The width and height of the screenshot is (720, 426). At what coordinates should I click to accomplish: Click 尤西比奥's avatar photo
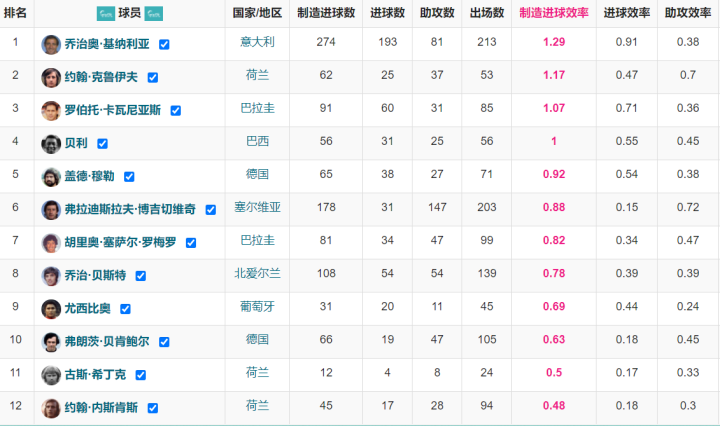coord(51,309)
